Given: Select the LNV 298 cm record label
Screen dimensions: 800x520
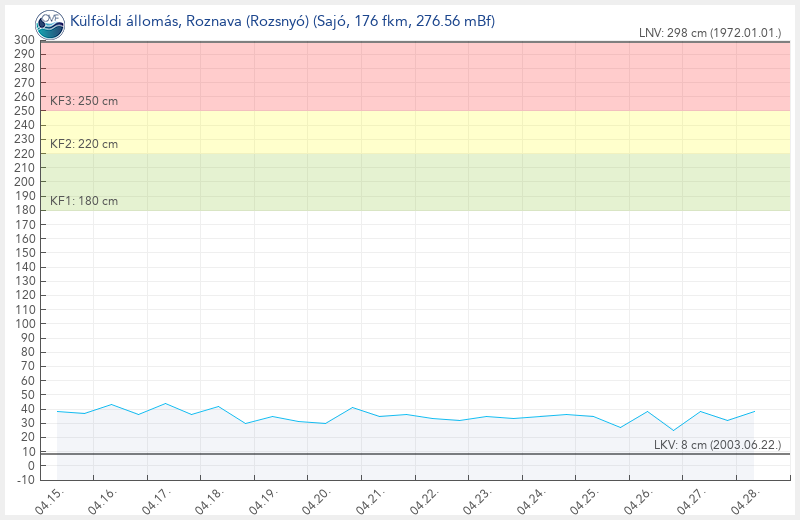Looking at the screenshot, I should click(x=710, y=33).
